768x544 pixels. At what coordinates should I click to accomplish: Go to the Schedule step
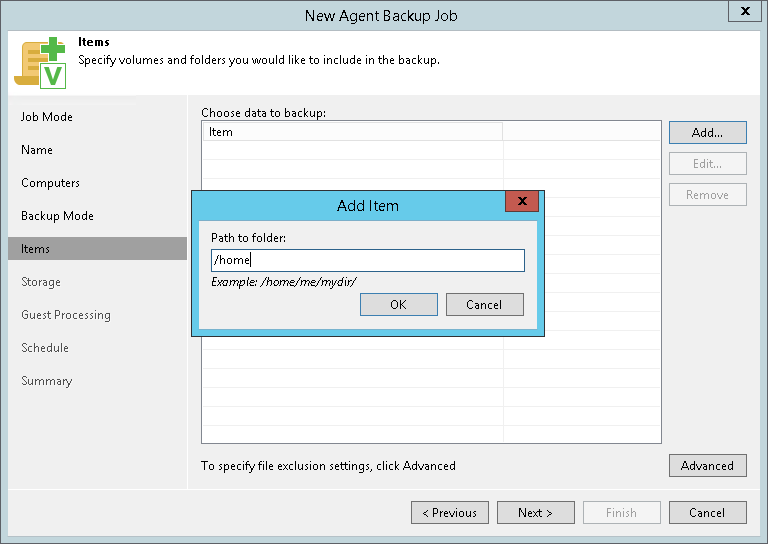click(x=45, y=348)
